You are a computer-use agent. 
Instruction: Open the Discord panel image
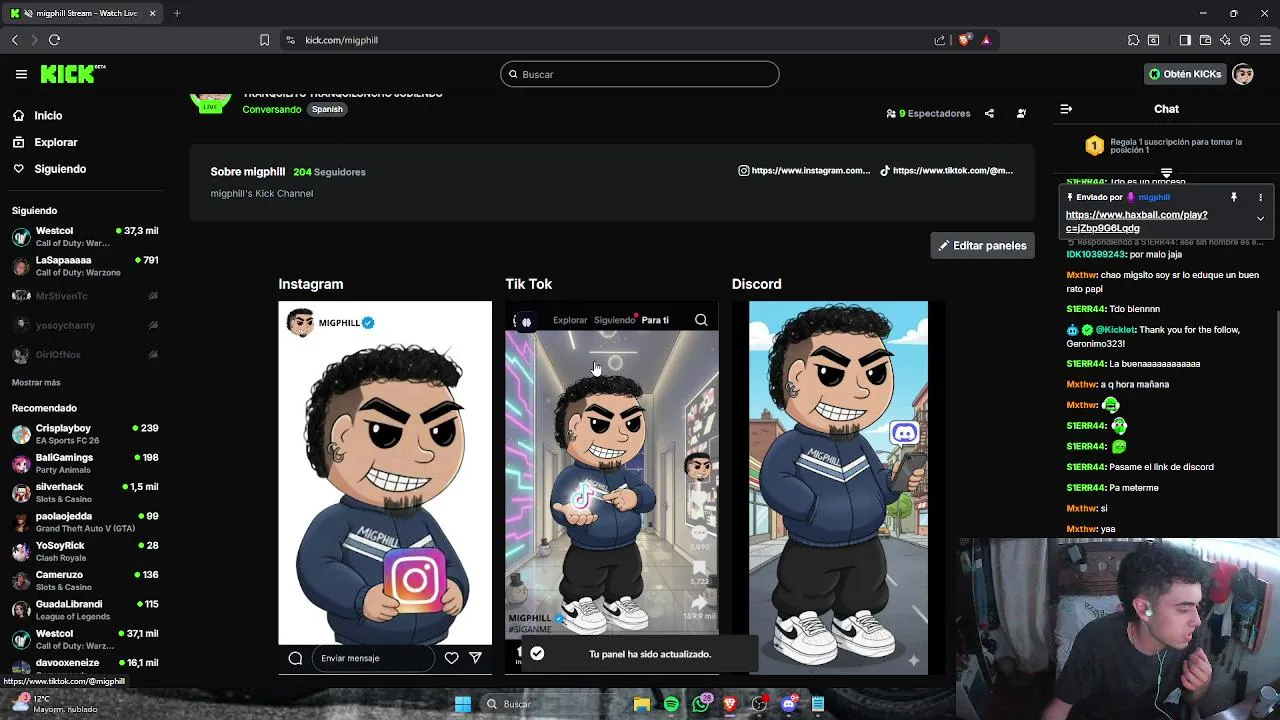pyautogui.click(x=838, y=488)
